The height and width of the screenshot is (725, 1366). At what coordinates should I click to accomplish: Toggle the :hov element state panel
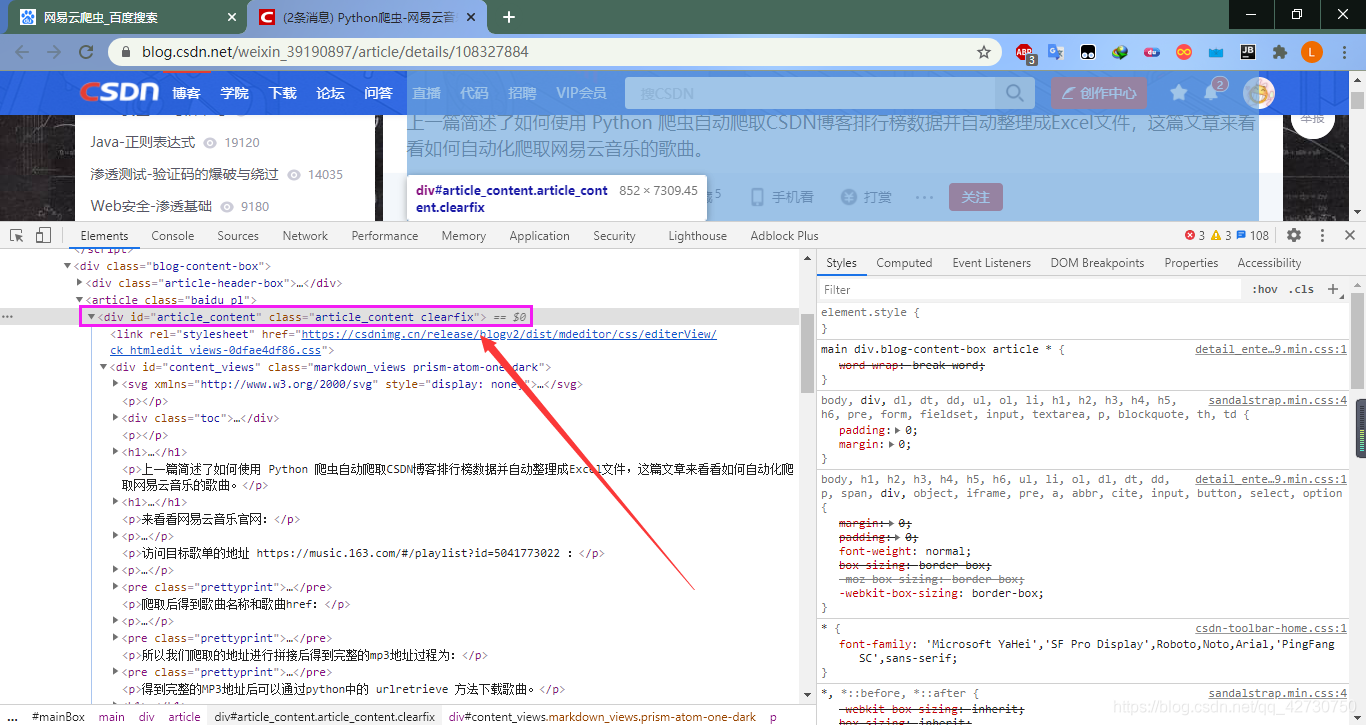(x=1265, y=289)
